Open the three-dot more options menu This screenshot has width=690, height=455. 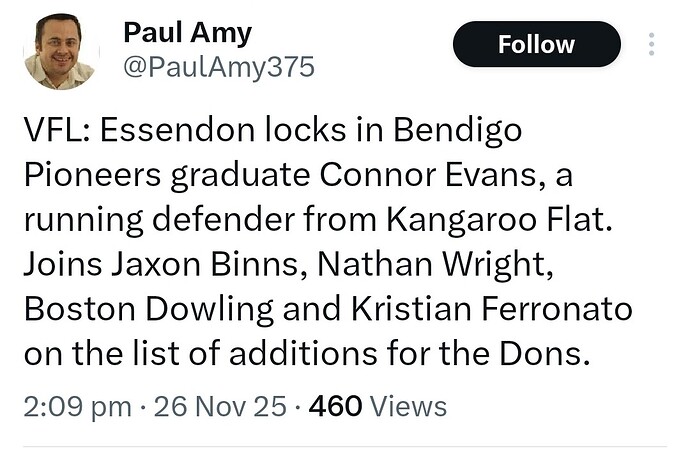651,45
